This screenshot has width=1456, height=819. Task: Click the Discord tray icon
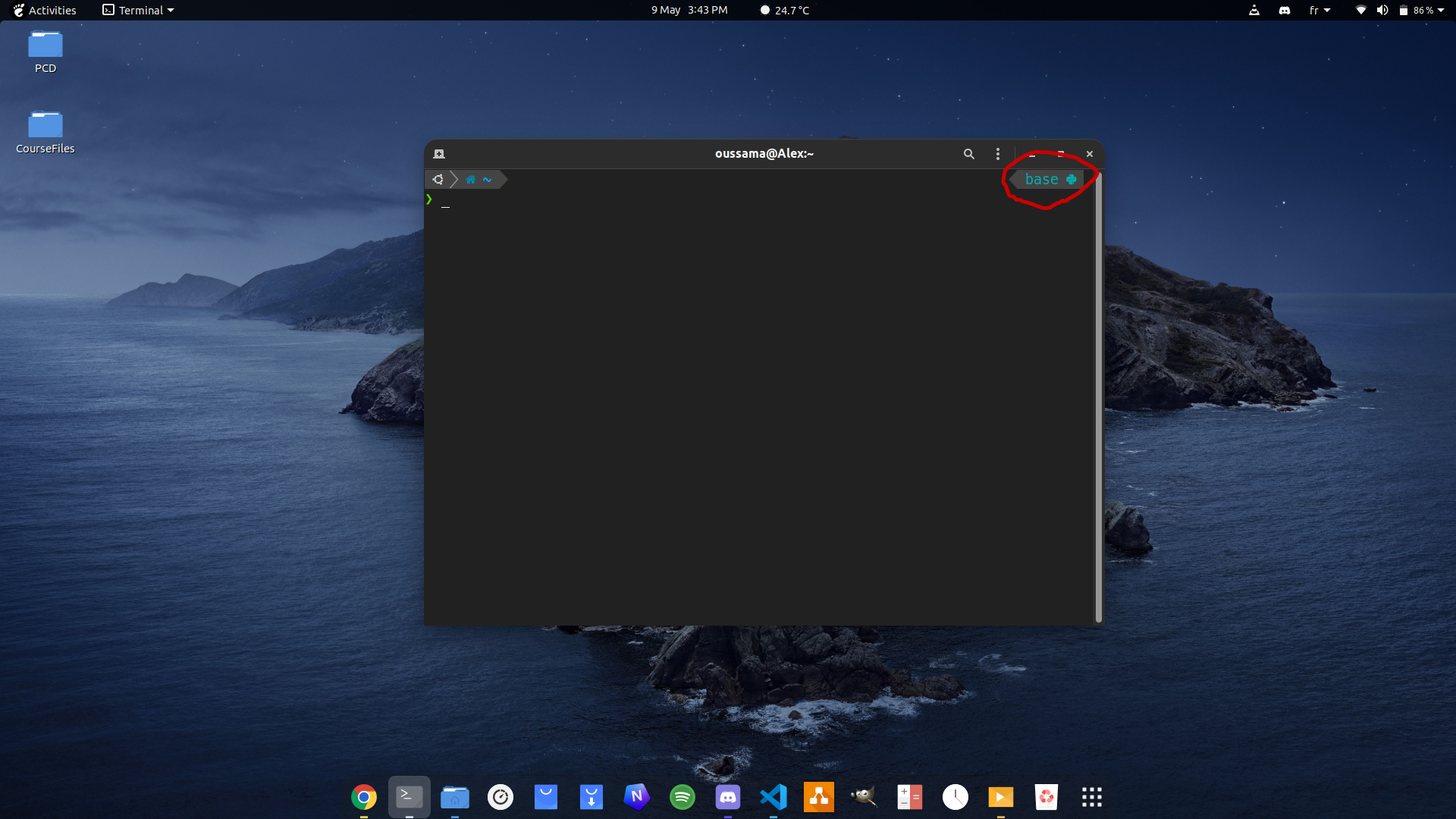(1285, 10)
